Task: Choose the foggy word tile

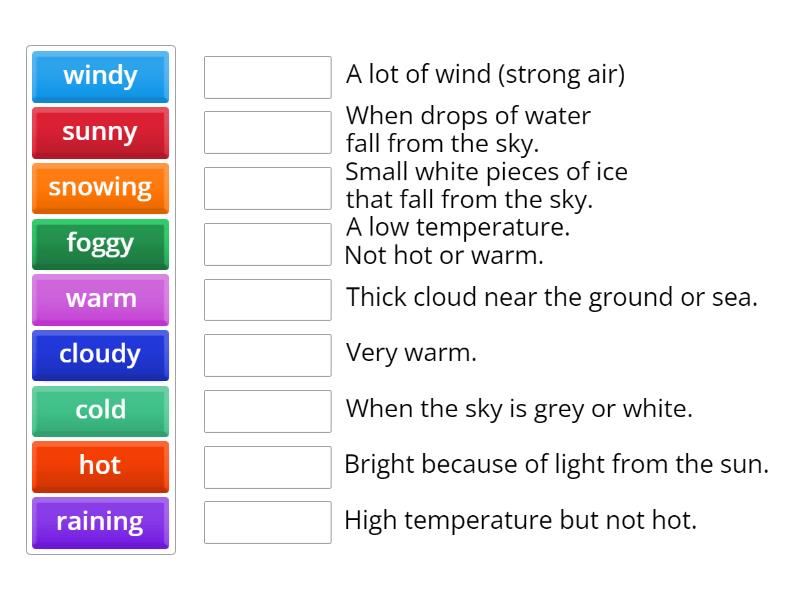Action: [x=100, y=244]
